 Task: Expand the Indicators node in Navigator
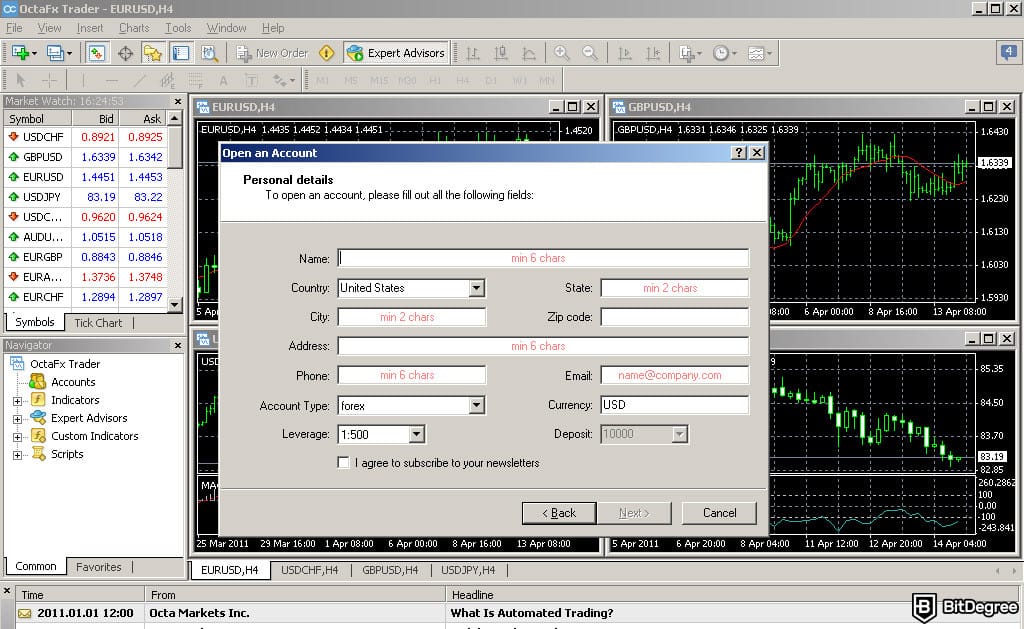click(x=18, y=400)
